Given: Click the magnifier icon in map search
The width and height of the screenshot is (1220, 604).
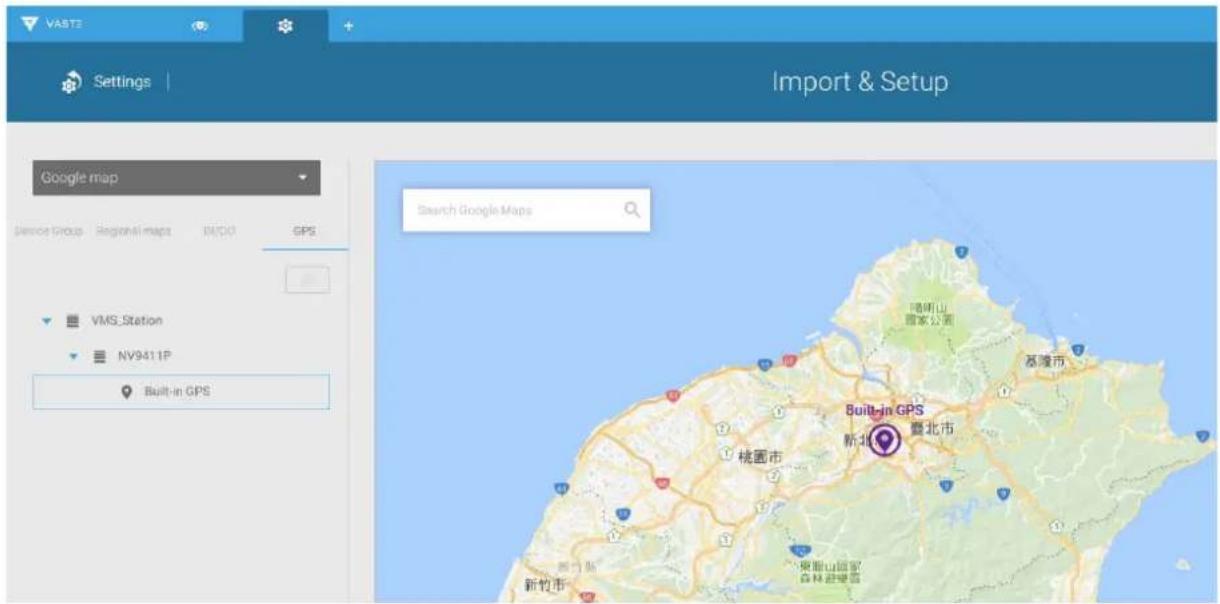Looking at the screenshot, I should [x=631, y=210].
